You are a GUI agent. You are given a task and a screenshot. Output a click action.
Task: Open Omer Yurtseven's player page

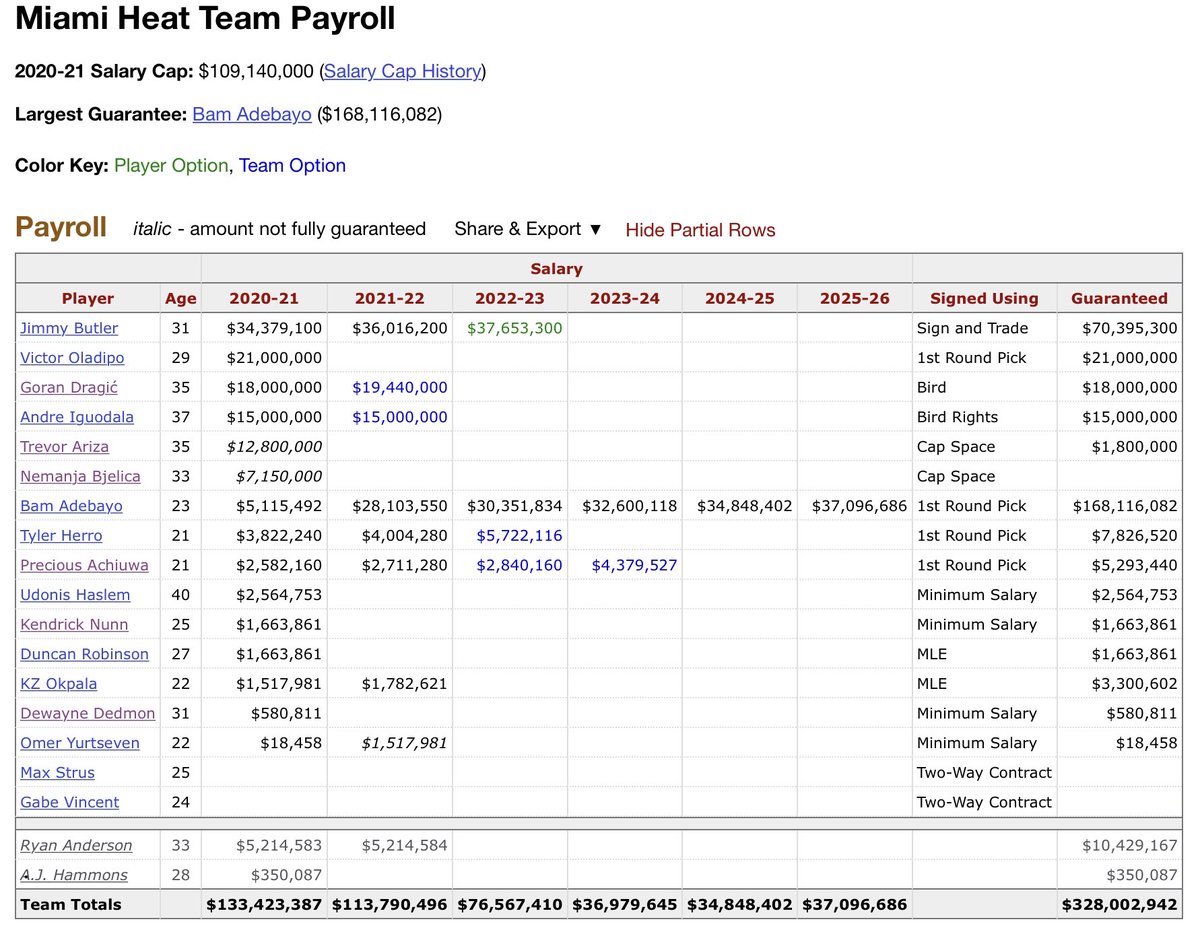coord(80,743)
